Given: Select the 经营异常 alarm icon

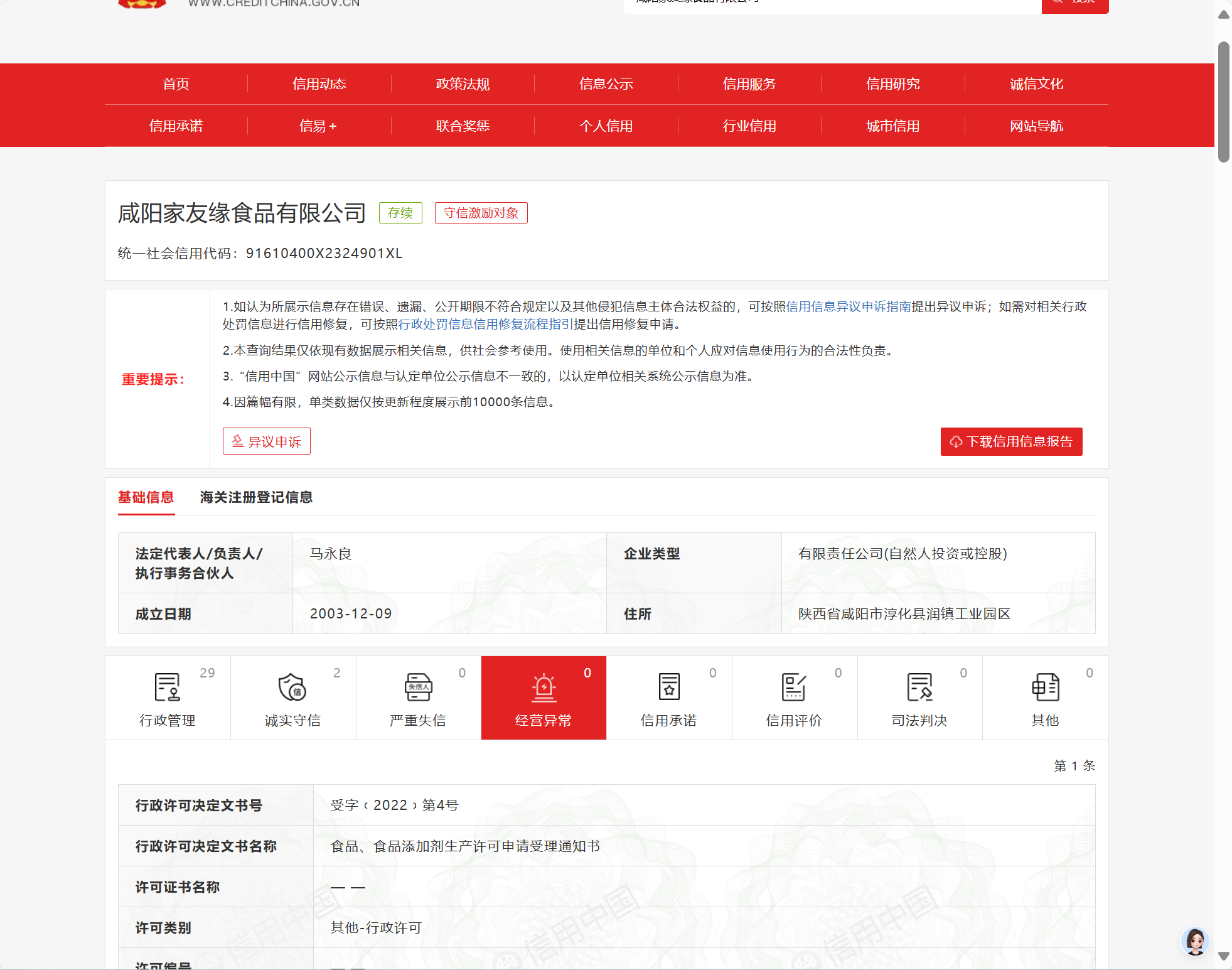Looking at the screenshot, I should point(544,687).
